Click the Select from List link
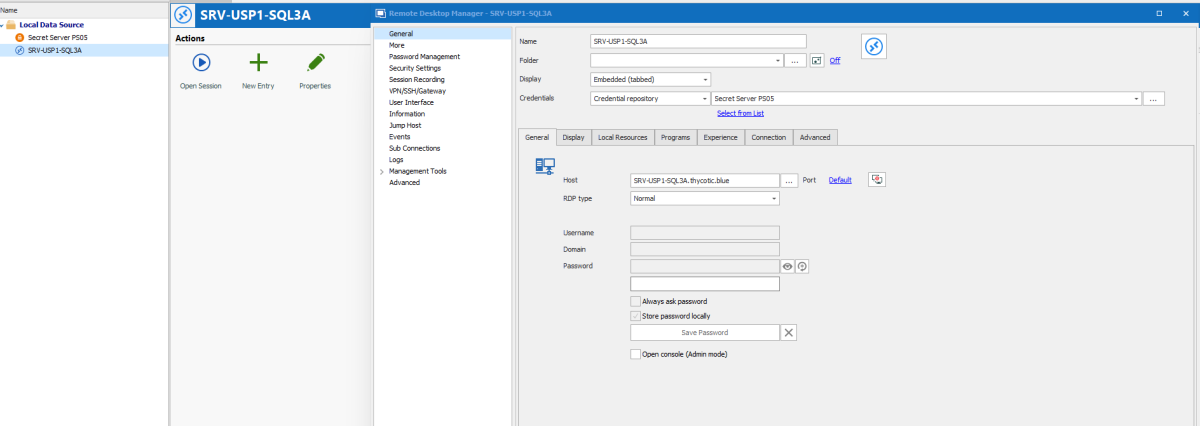 coord(740,113)
